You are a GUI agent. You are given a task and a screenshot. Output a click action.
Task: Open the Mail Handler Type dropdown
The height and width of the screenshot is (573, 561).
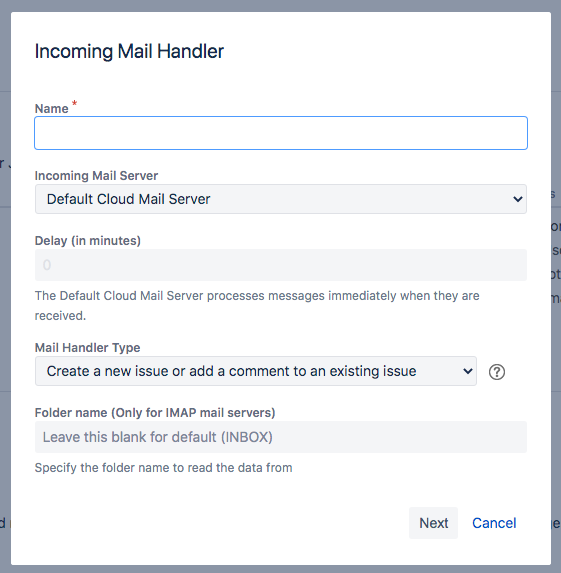tap(256, 371)
